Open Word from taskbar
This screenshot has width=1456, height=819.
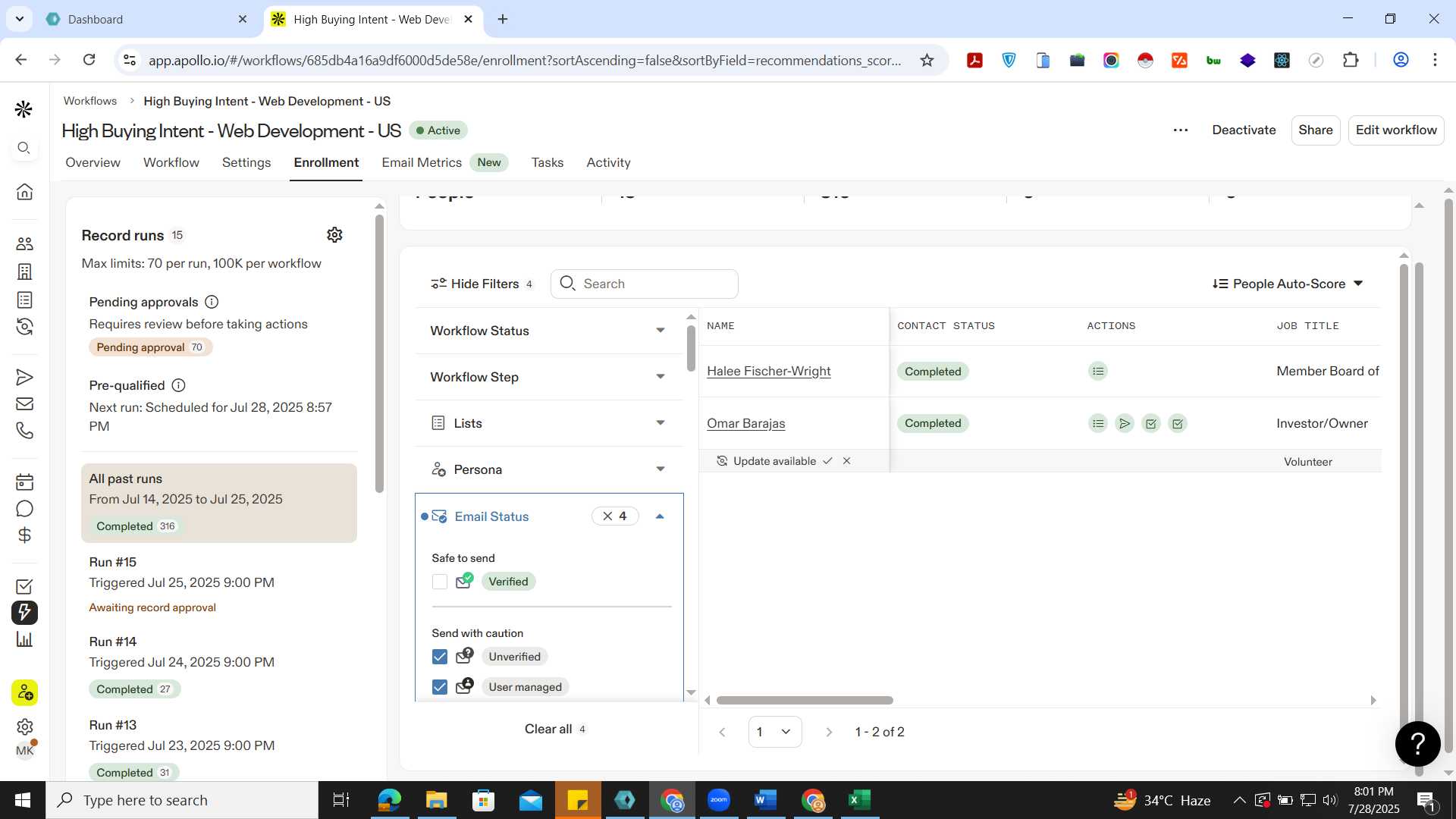click(766, 800)
